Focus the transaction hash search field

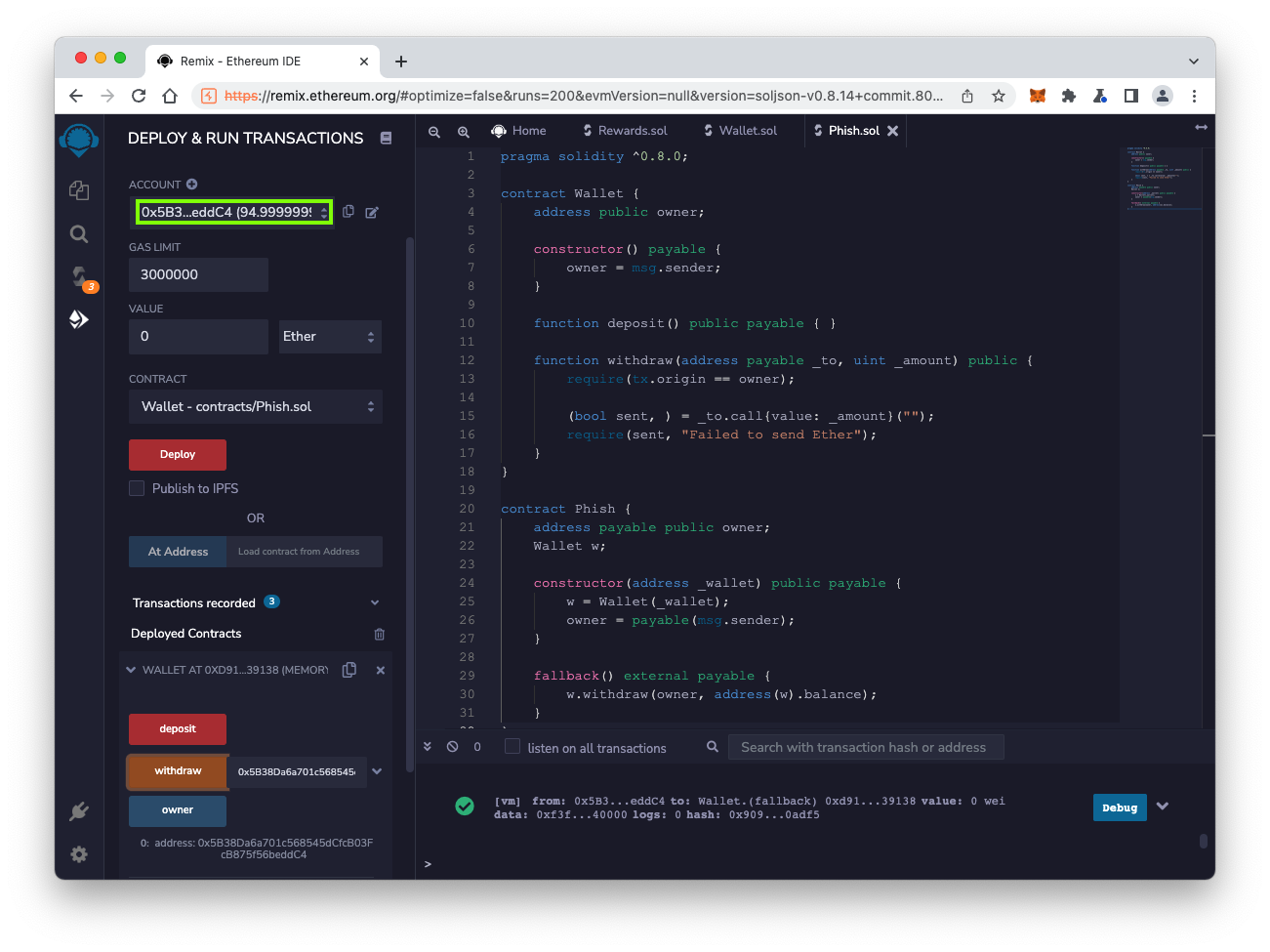[x=866, y=748]
